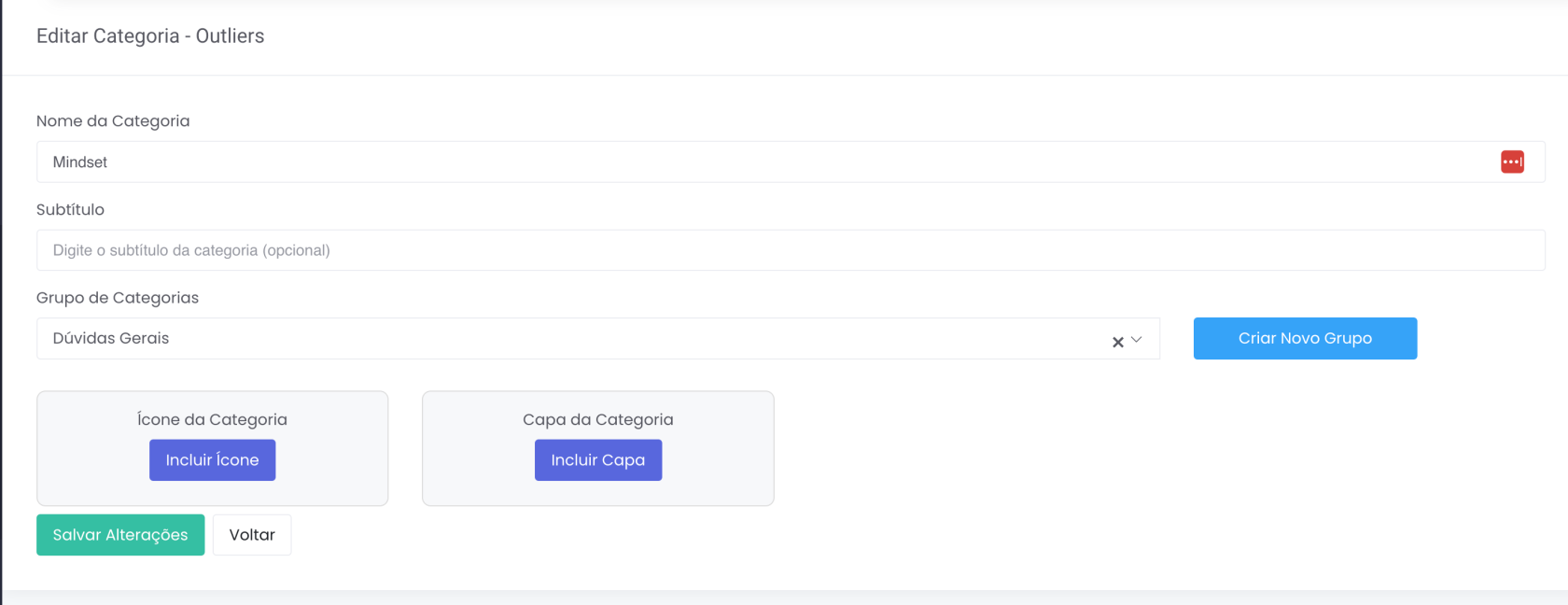
Task: Click the Ícone da Categoria card title
Action: [x=212, y=420]
